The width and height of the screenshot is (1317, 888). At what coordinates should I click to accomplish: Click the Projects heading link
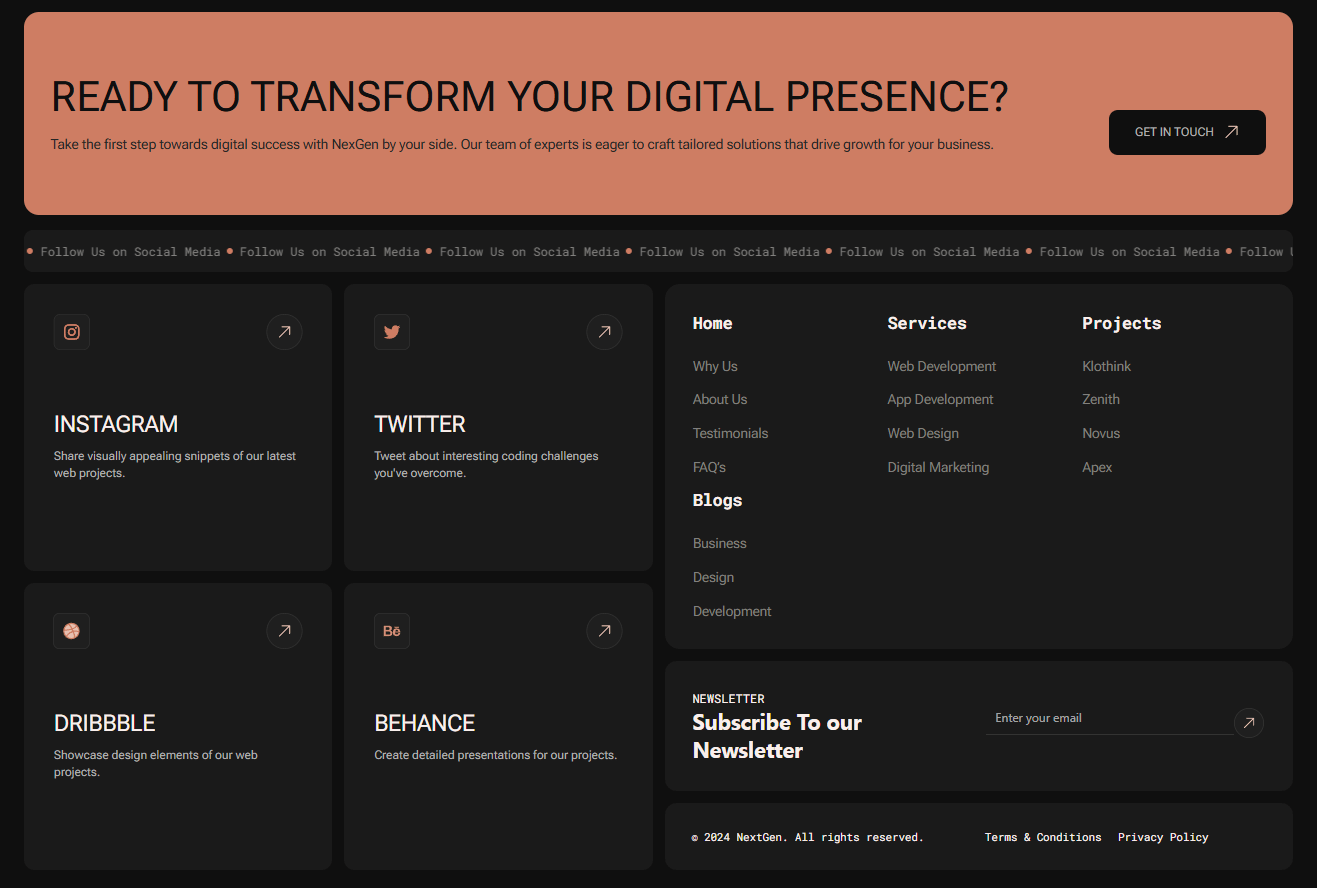click(1122, 323)
